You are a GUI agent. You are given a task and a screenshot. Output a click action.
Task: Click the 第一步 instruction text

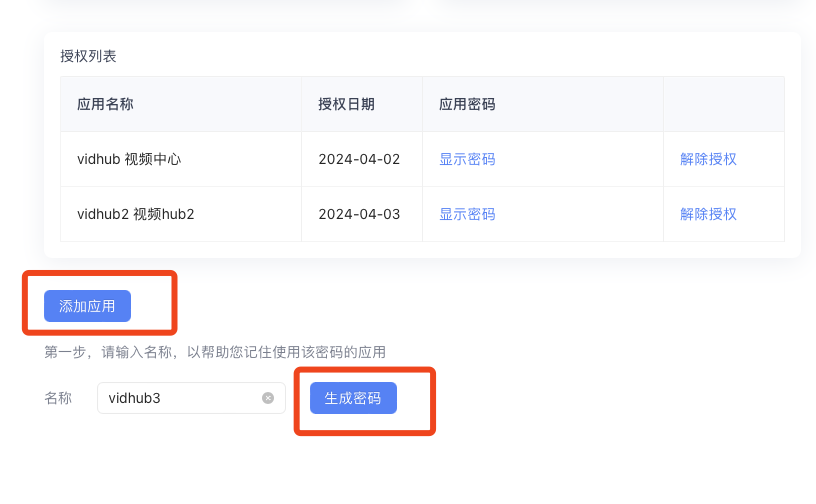coord(215,352)
